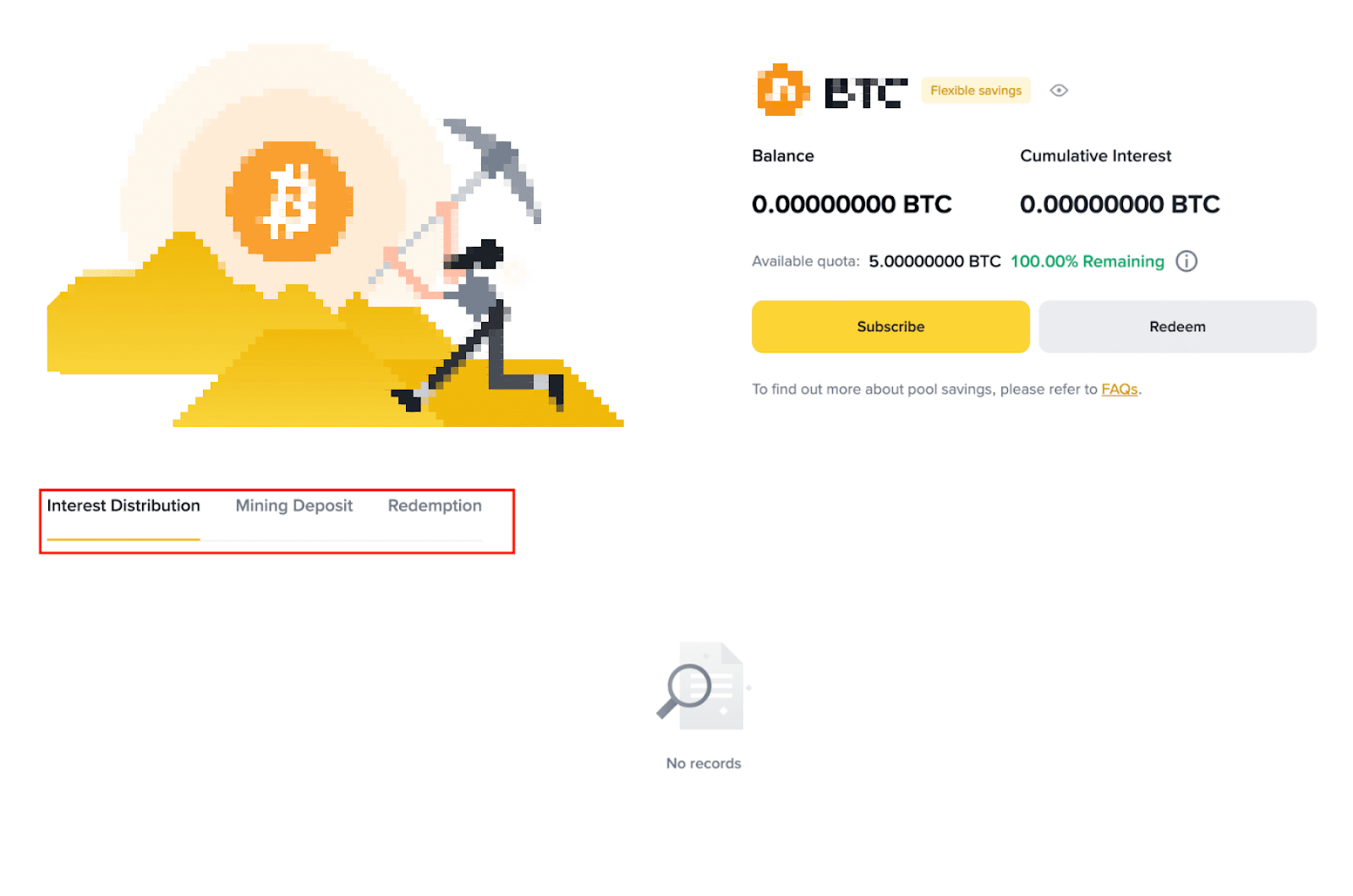This screenshot has height=896, width=1353.
Task: Open the Redemption tab
Action: pos(435,505)
